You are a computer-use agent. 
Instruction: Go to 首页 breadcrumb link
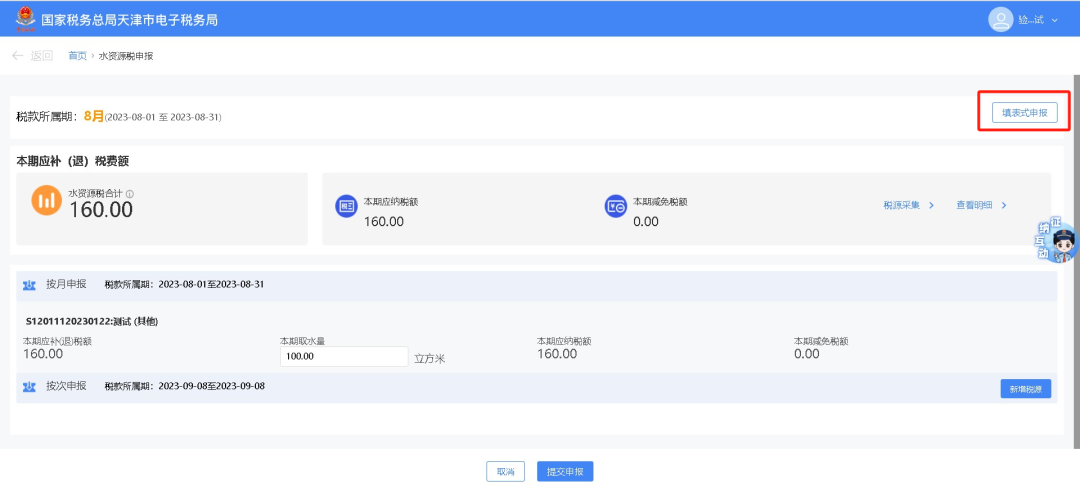click(77, 56)
